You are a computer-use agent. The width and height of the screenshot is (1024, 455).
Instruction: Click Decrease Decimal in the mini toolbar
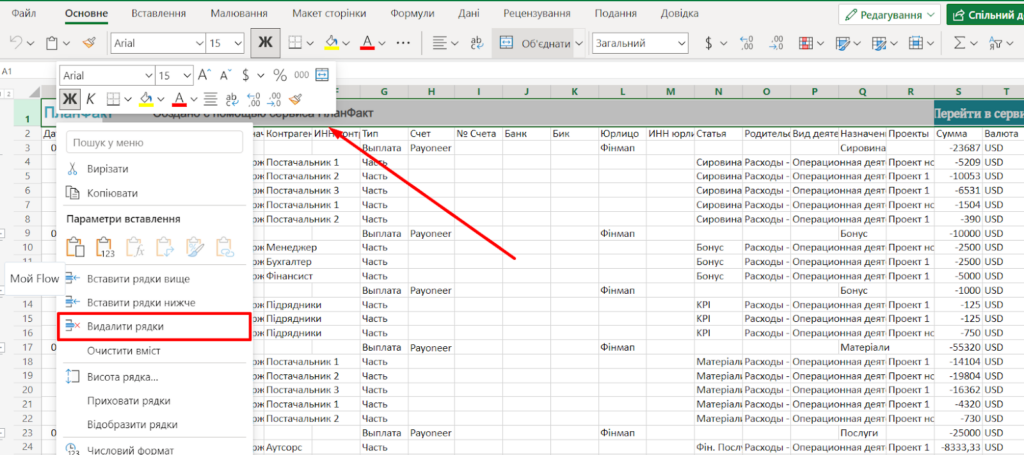(x=275, y=99)
